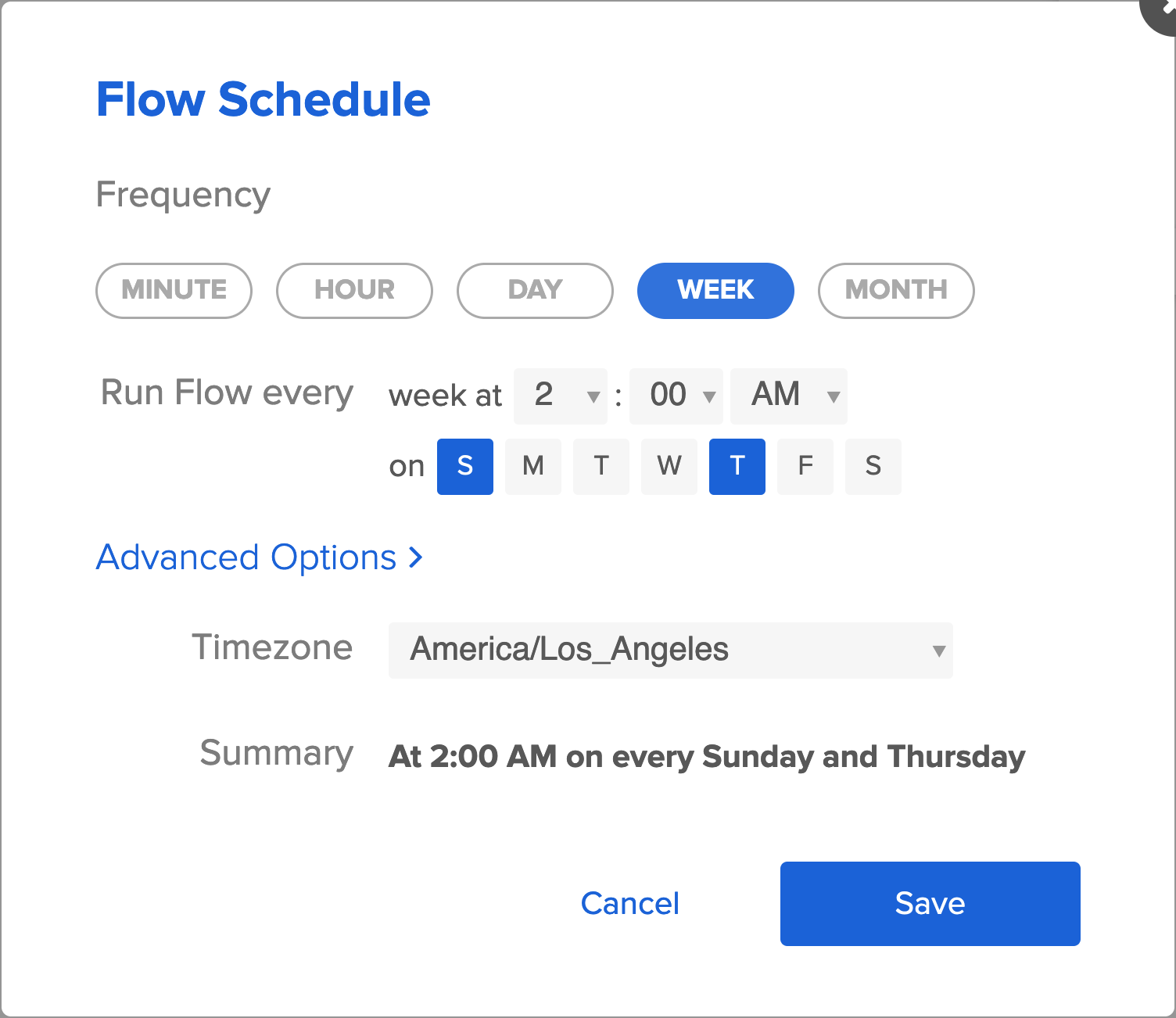Set frequency to MONTH

point(896,290)
